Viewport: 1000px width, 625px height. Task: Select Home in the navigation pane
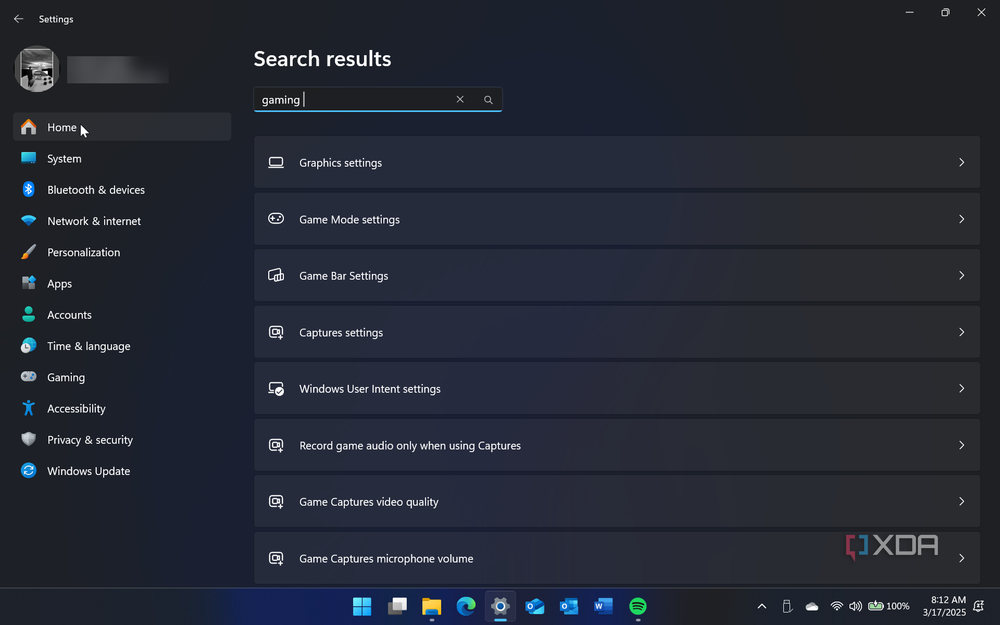[60, 127]
